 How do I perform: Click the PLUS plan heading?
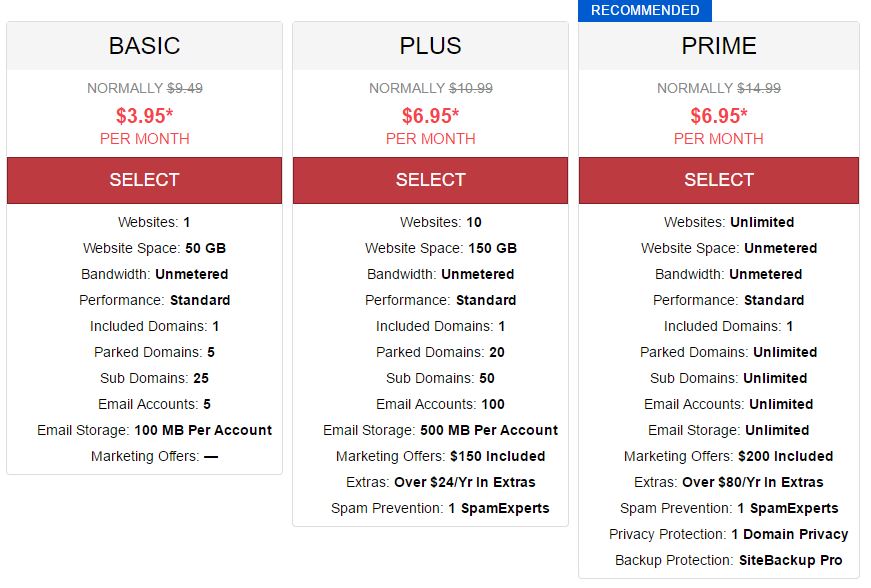point(431,46)
